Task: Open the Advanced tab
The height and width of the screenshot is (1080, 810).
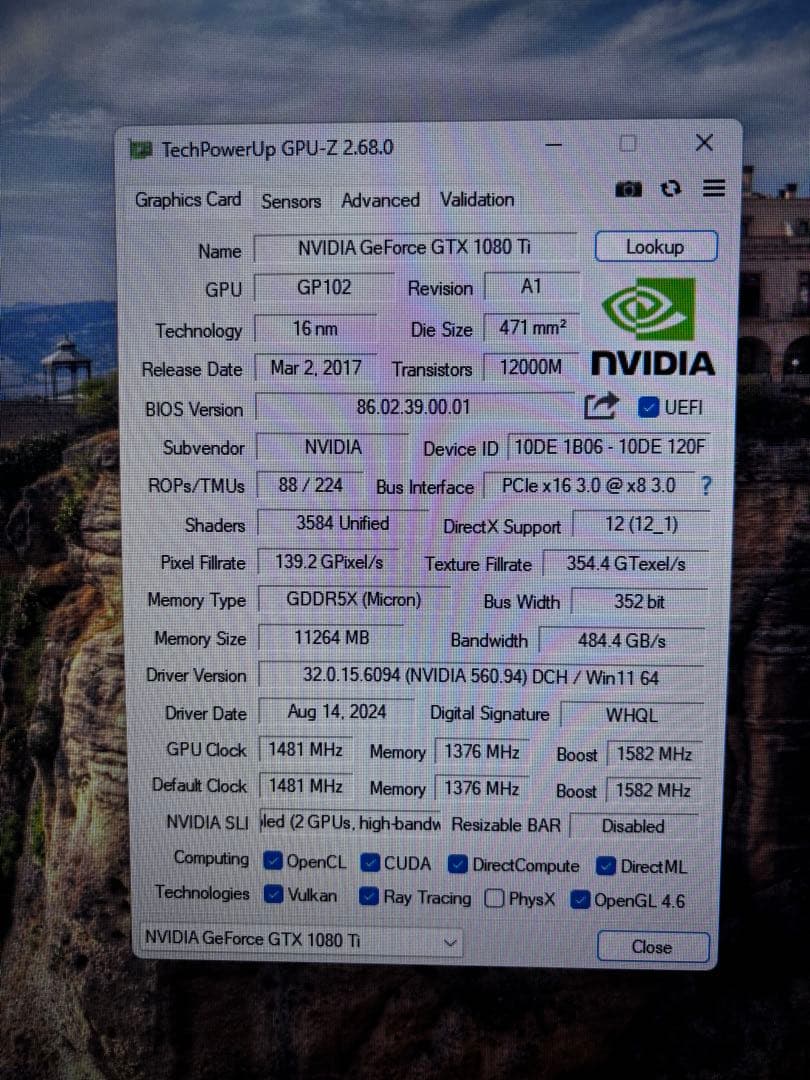Action: (380, 200)
